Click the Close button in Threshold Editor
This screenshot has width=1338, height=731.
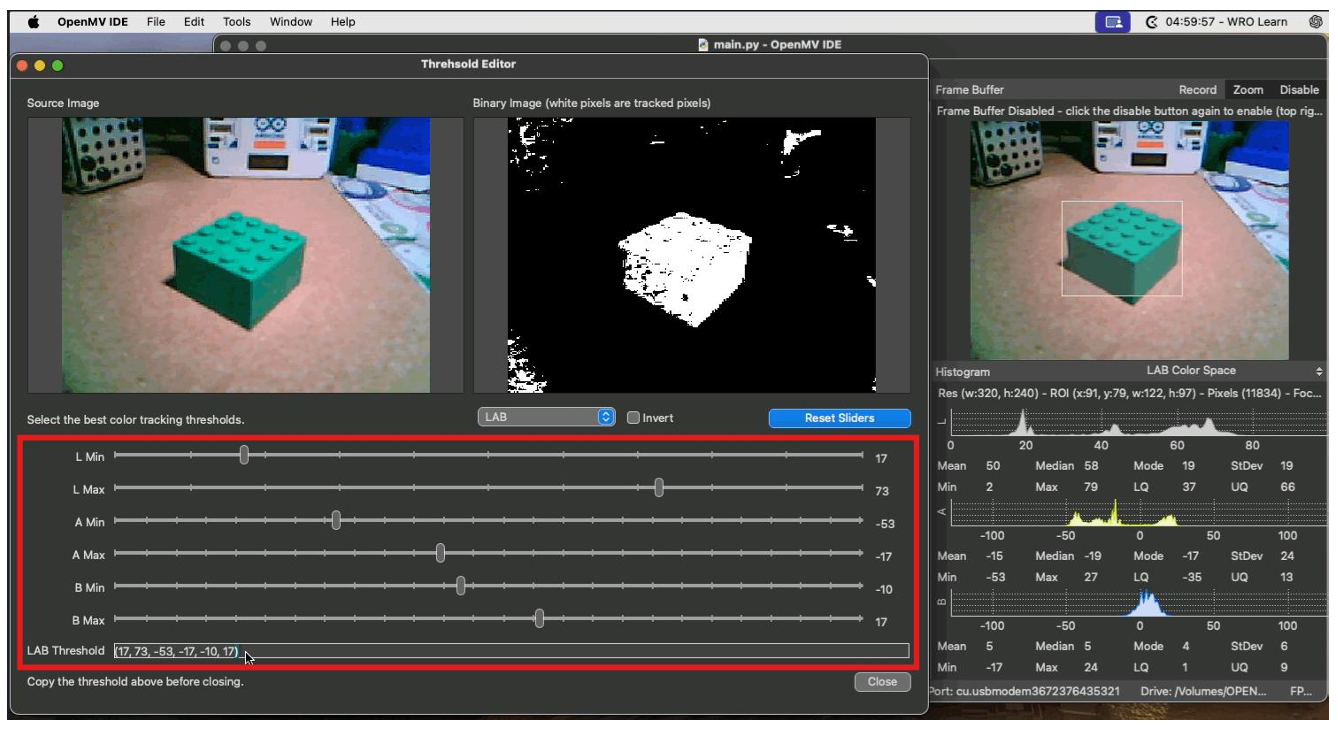(x=882, y=682)
